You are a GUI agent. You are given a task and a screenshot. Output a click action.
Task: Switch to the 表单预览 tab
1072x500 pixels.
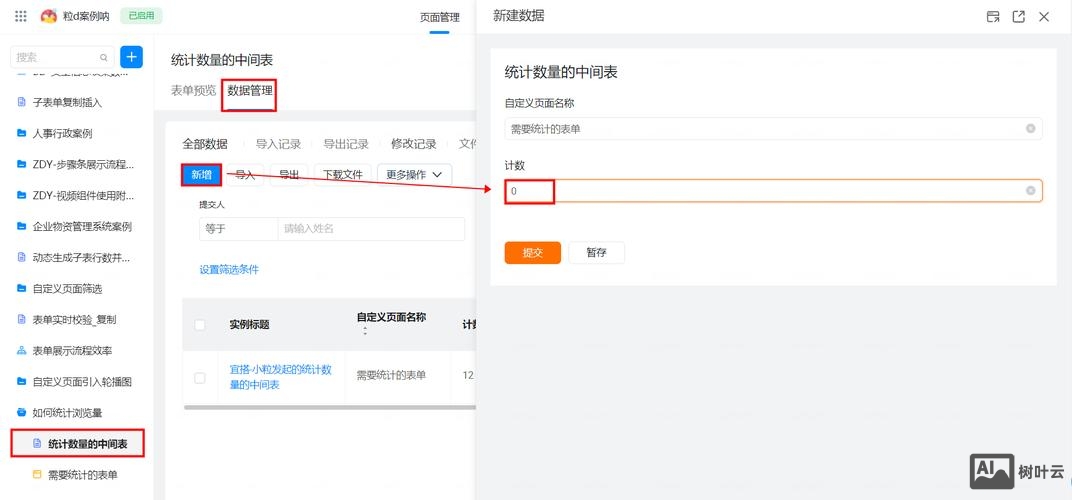click(x=193, y=90)
